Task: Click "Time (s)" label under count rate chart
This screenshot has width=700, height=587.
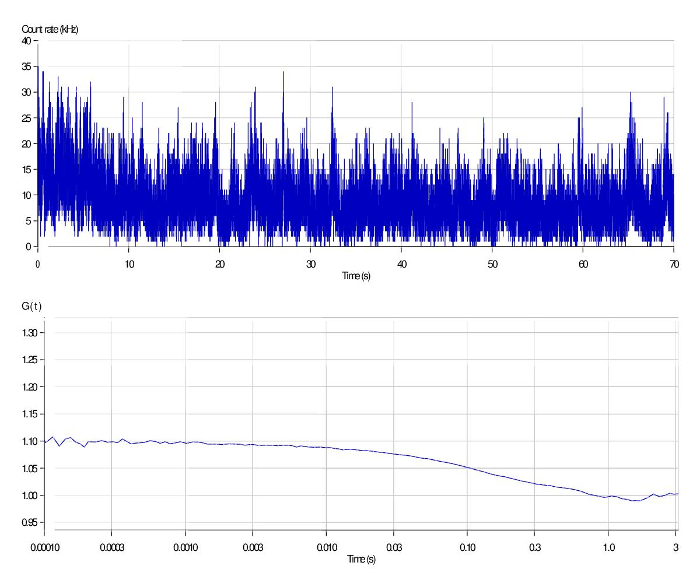Action: pyautogui.click(x=356, y=276)
